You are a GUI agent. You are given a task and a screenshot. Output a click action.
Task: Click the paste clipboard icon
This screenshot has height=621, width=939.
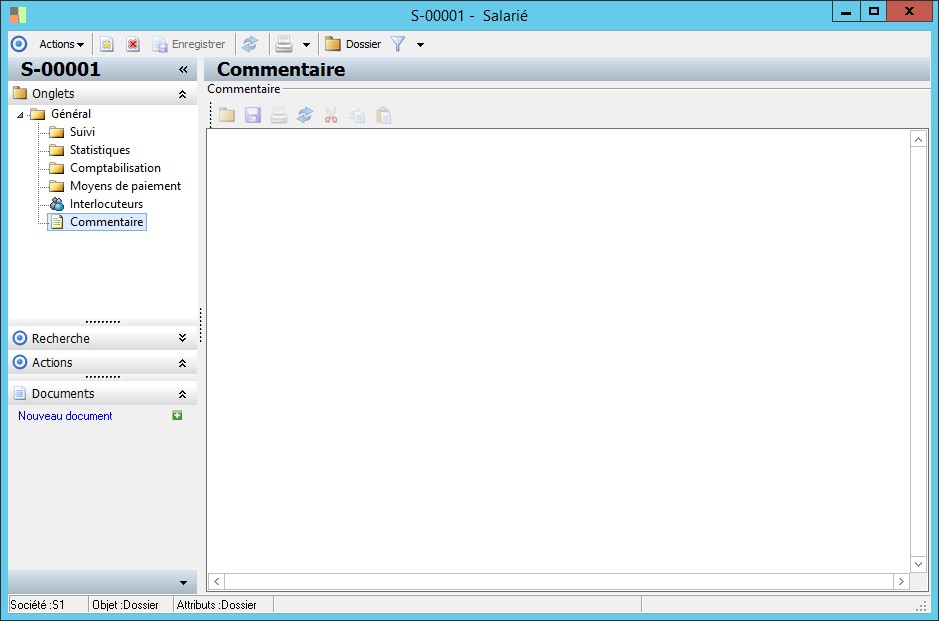pyautogui.click(x=383, y=115)
